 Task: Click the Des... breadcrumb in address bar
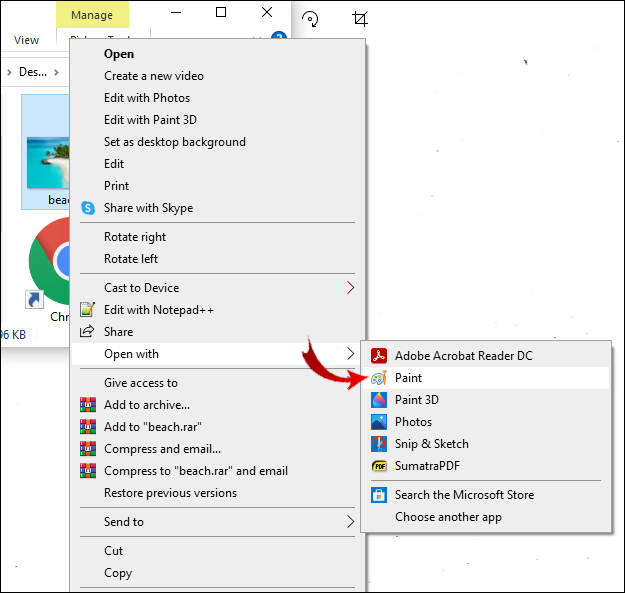[33, 72]
